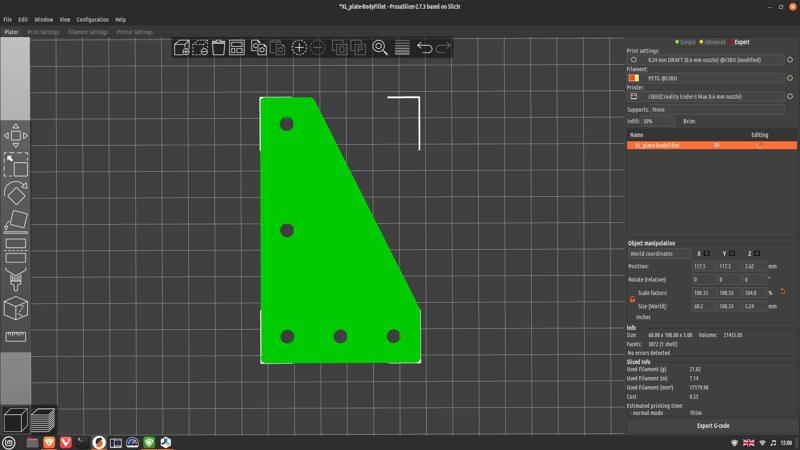Click the Redo arrow icon
Screen dimensions: 800x450
(x=443, y=48)
